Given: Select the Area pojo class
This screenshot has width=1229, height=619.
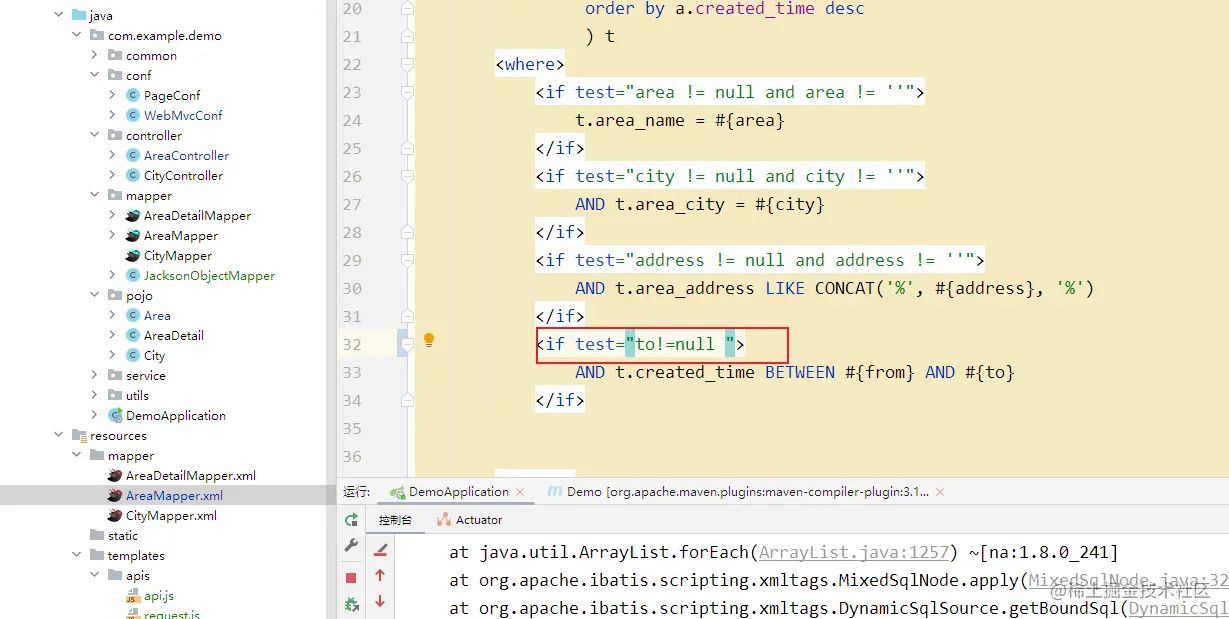Looking at the screenshot, I should click(x=157, y=316).
